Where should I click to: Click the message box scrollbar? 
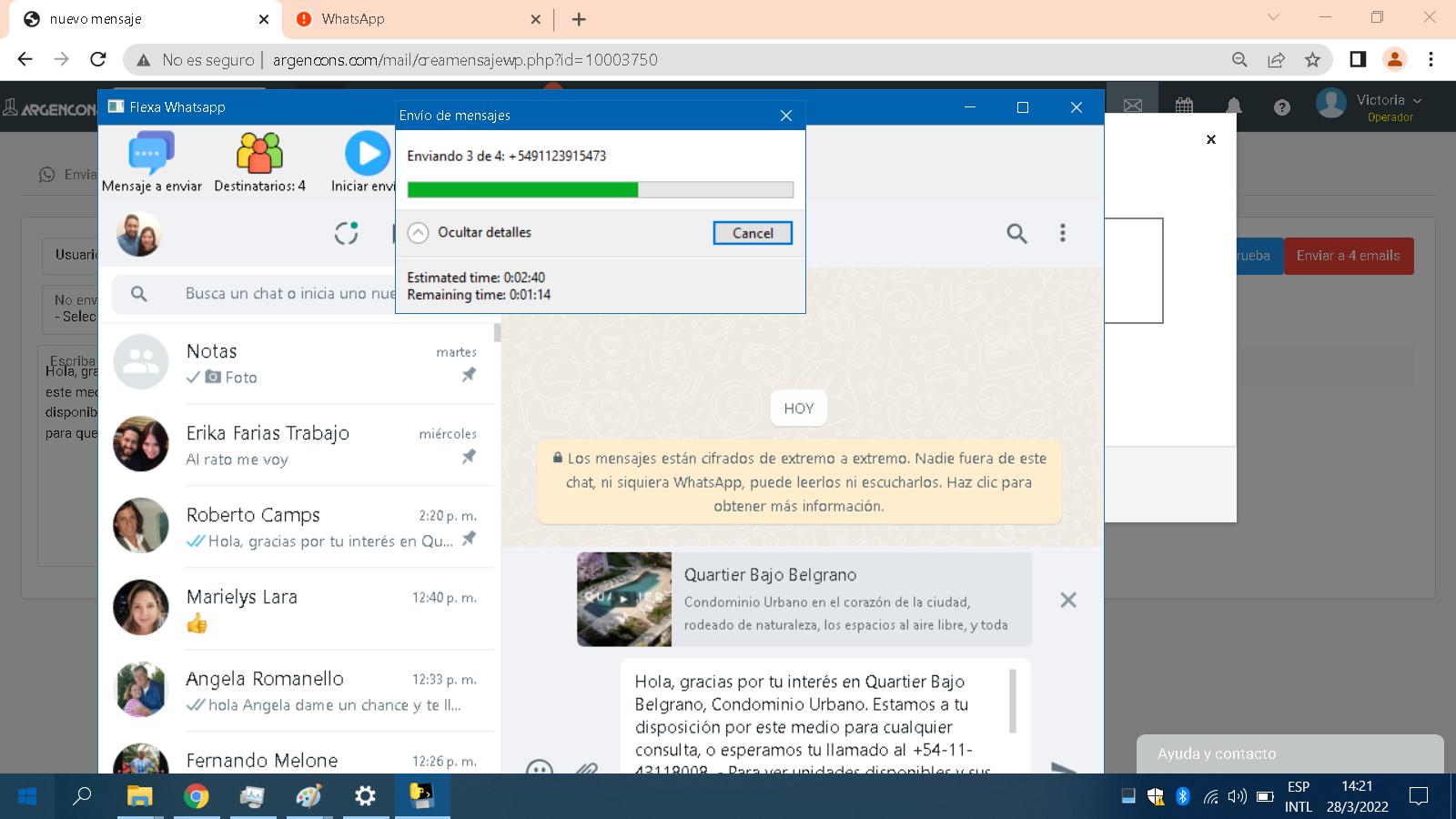[x=1014, y=701]
